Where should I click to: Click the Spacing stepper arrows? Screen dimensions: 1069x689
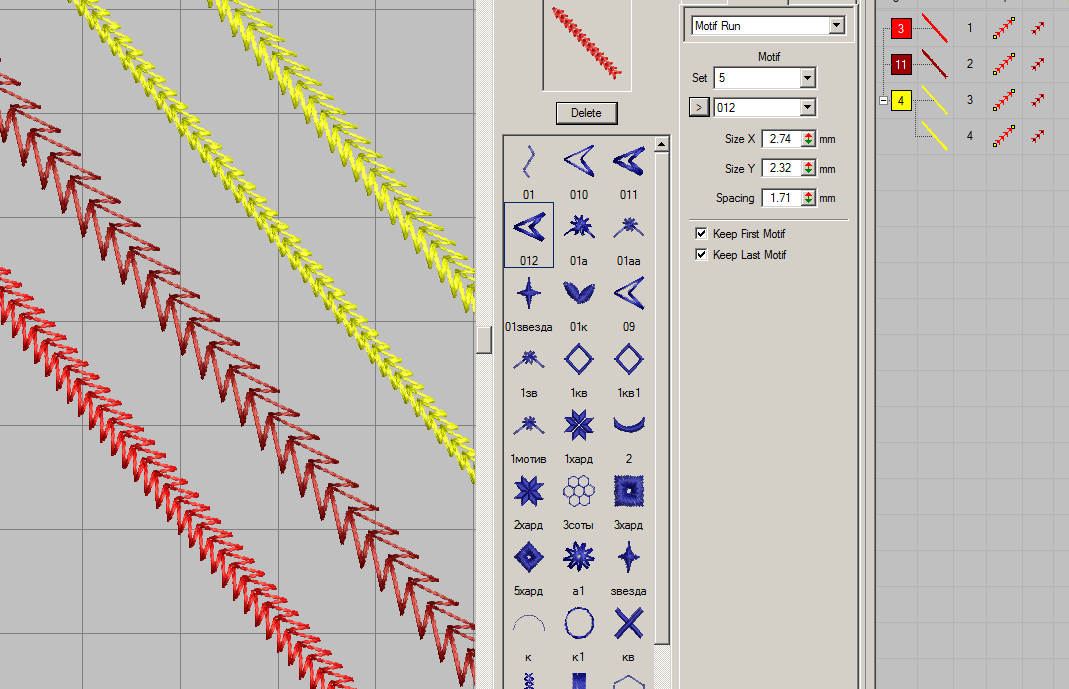point(809,198)
